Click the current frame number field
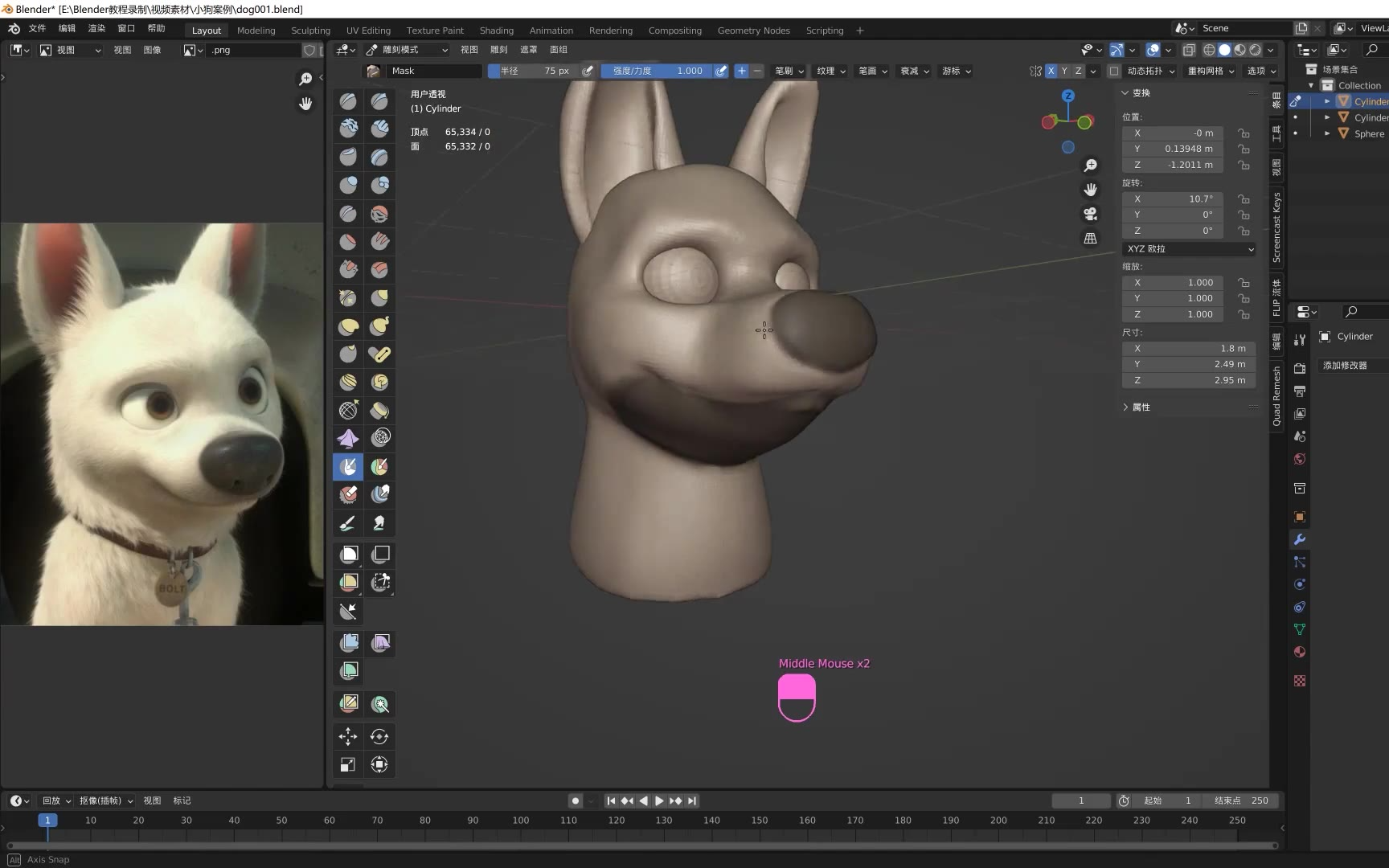 [1081, 800]
